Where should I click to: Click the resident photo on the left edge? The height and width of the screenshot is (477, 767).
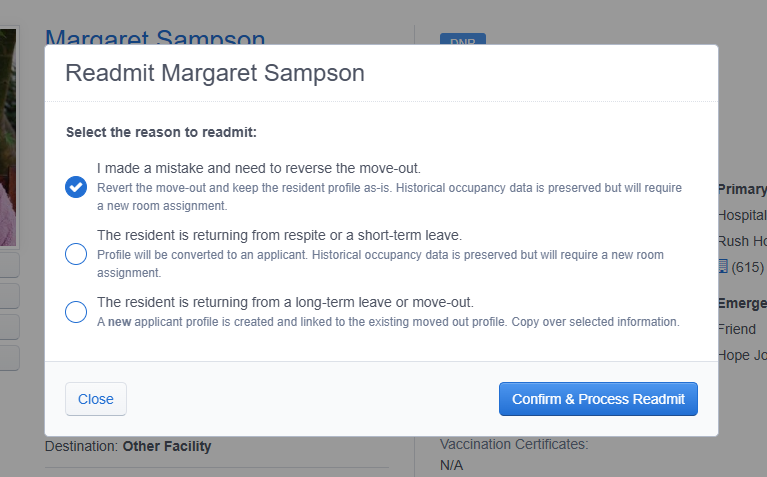point(8,137)
